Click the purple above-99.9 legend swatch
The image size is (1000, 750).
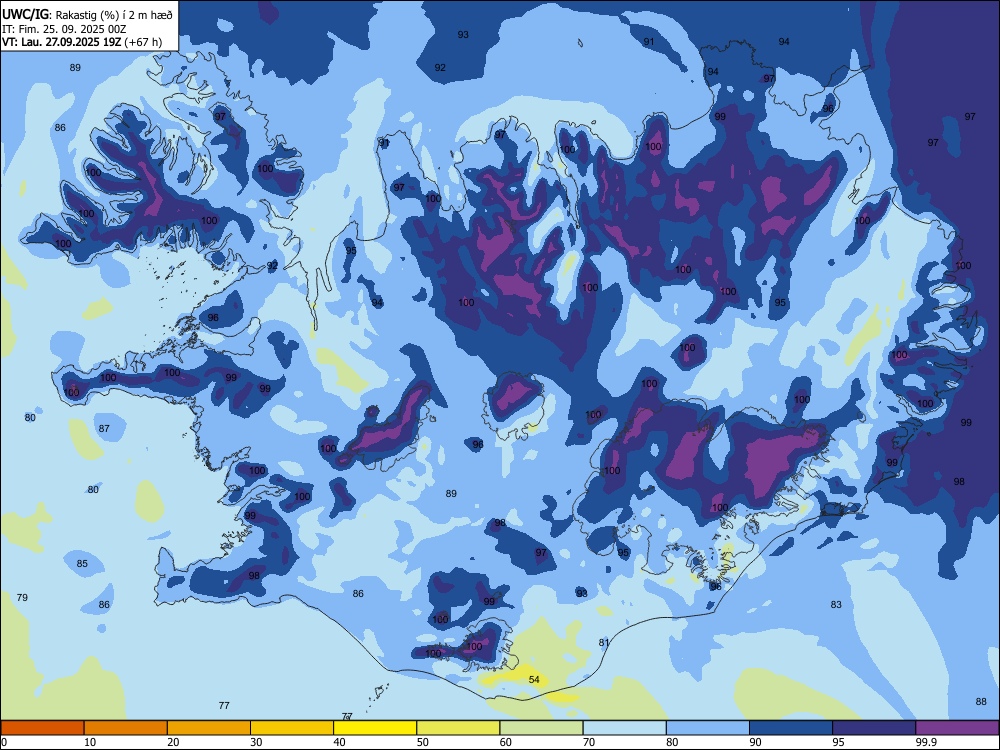[x=957, y=728]
